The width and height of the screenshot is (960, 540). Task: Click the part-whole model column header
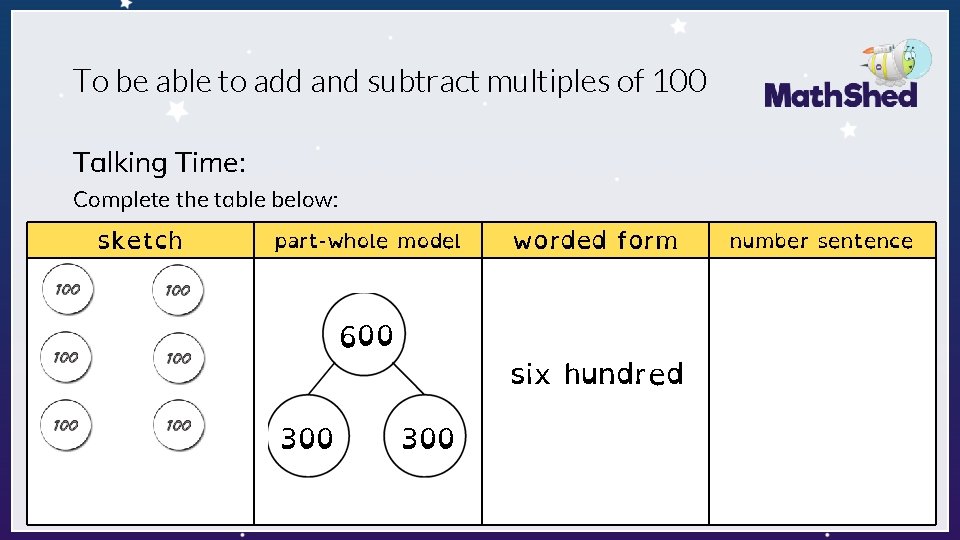[368, 240]
